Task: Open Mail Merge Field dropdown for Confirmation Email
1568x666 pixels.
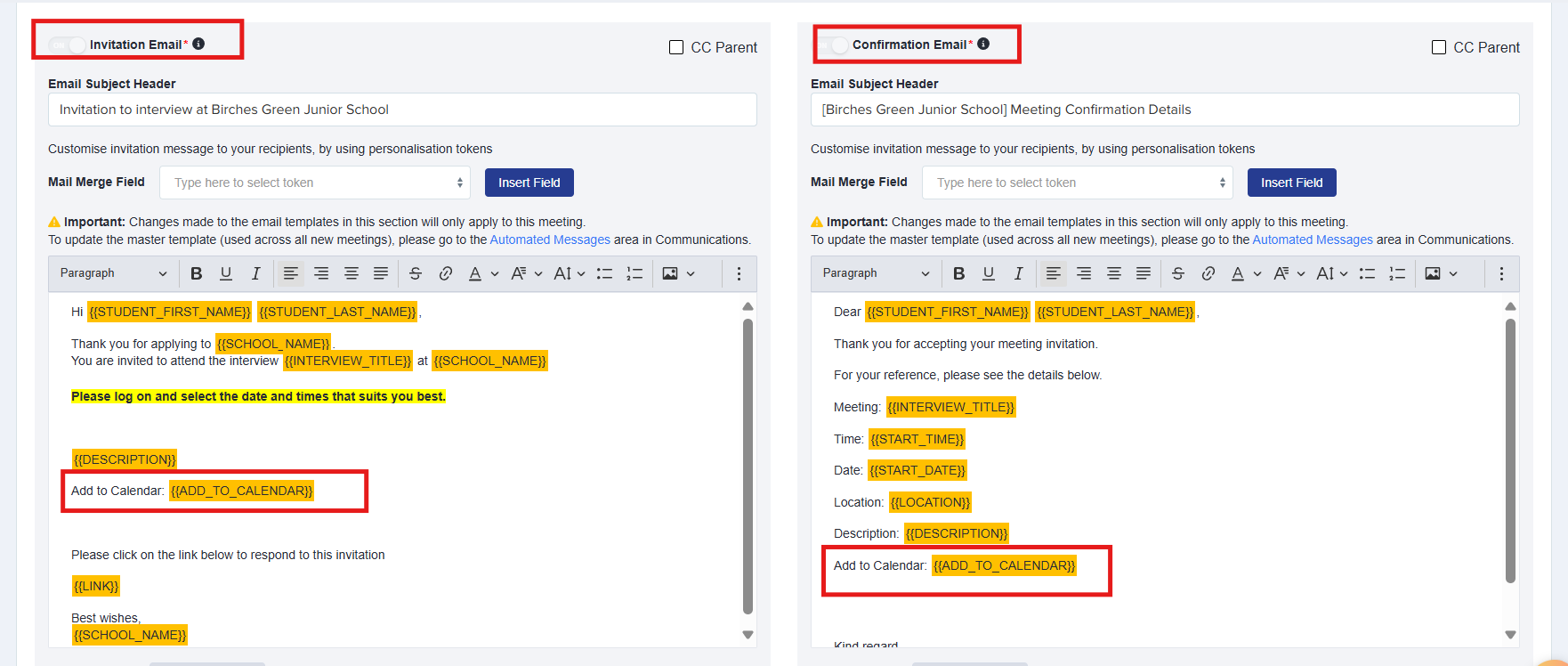Action: tap(1077, 183)
